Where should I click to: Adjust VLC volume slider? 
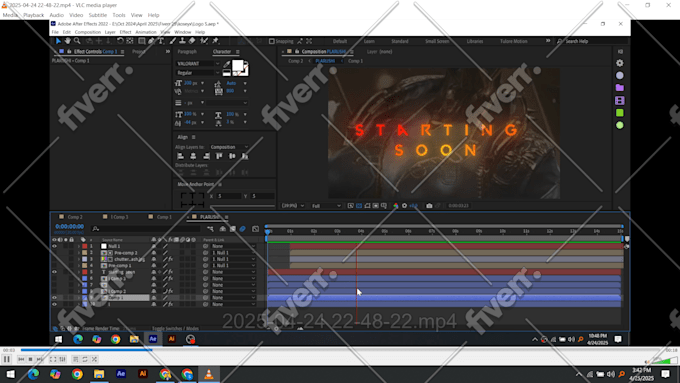pos(666,361)
